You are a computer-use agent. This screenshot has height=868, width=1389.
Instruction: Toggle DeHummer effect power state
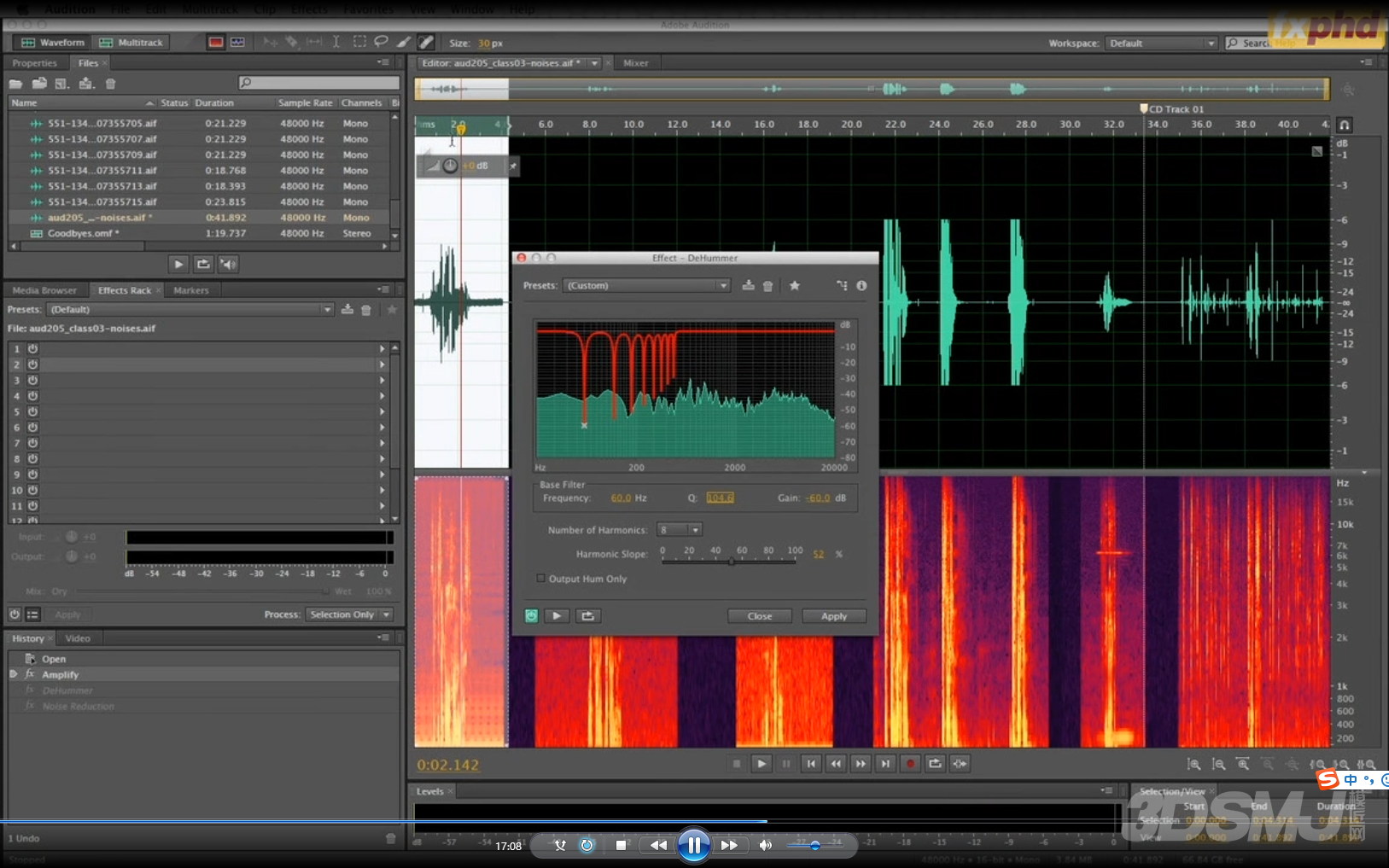(x=531, y=616)
